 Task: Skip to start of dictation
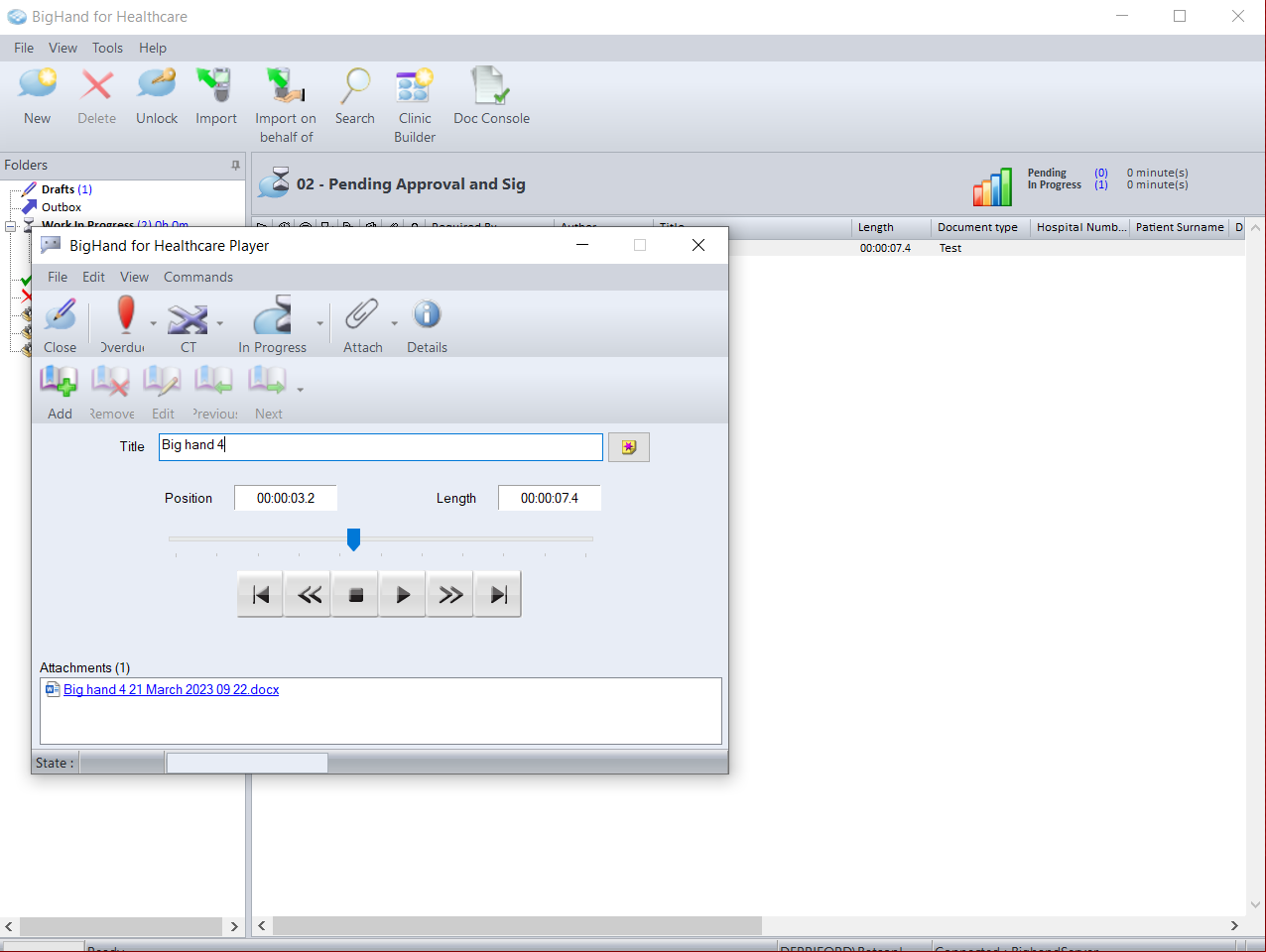tap(261, 595)
